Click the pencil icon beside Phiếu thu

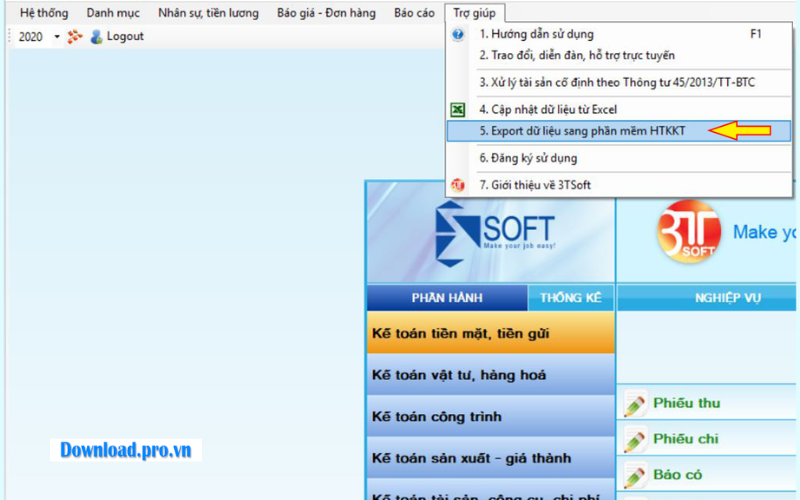[x=634, y=404]
